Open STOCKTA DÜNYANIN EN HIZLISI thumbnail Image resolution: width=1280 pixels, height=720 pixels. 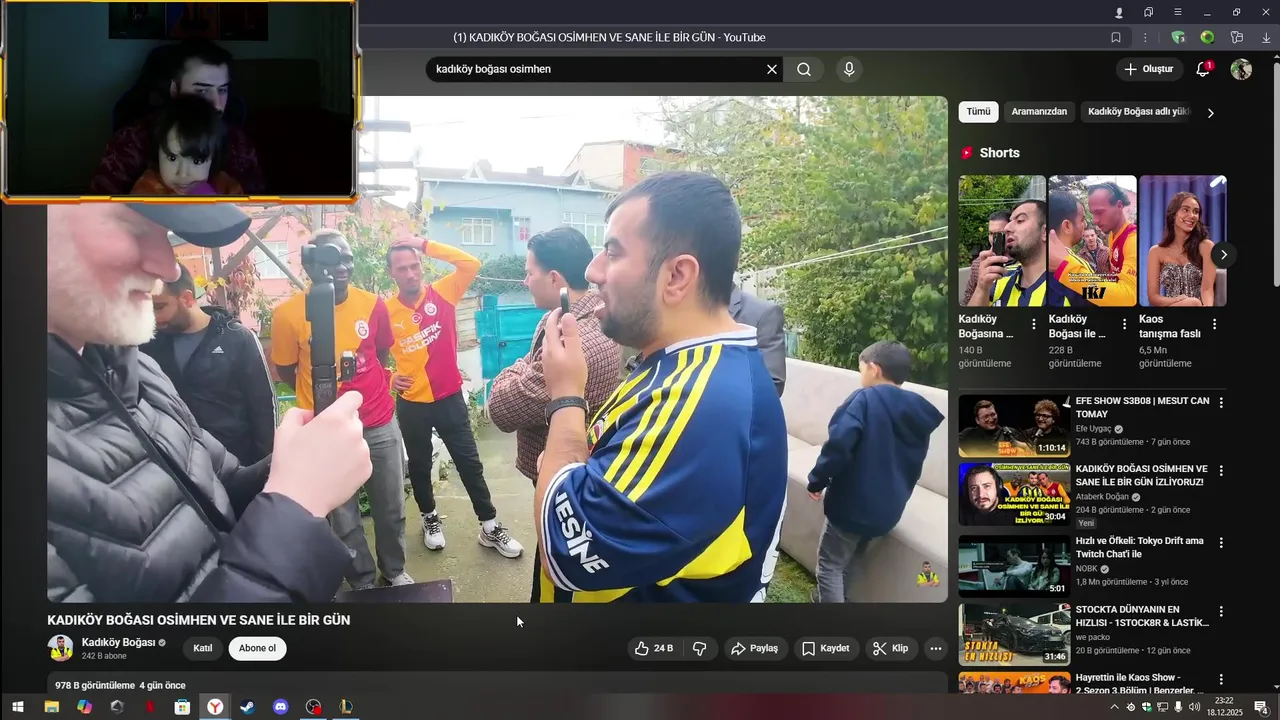(x=1014, y=634)
